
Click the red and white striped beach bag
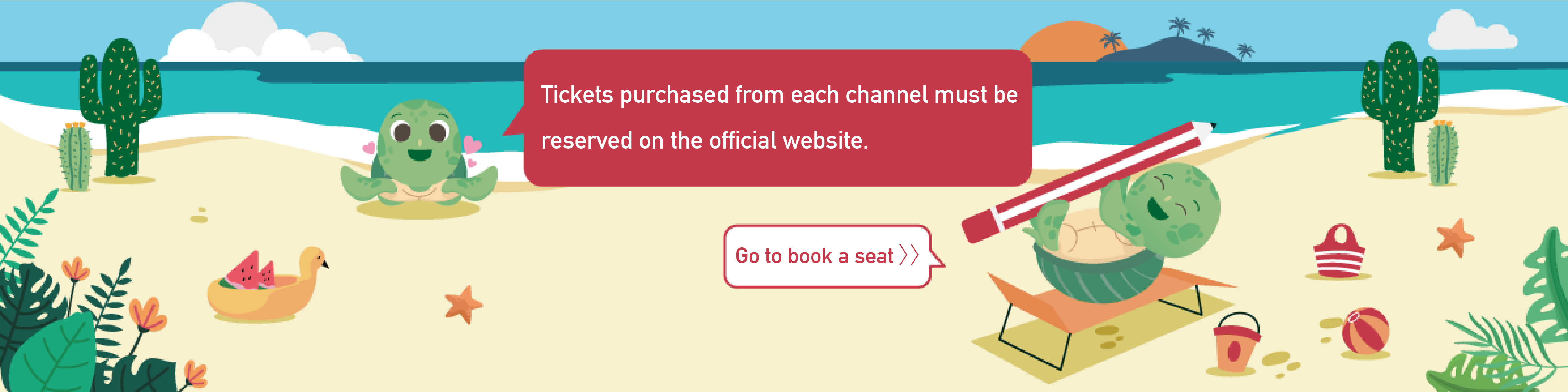click(x=1338, y=251)
